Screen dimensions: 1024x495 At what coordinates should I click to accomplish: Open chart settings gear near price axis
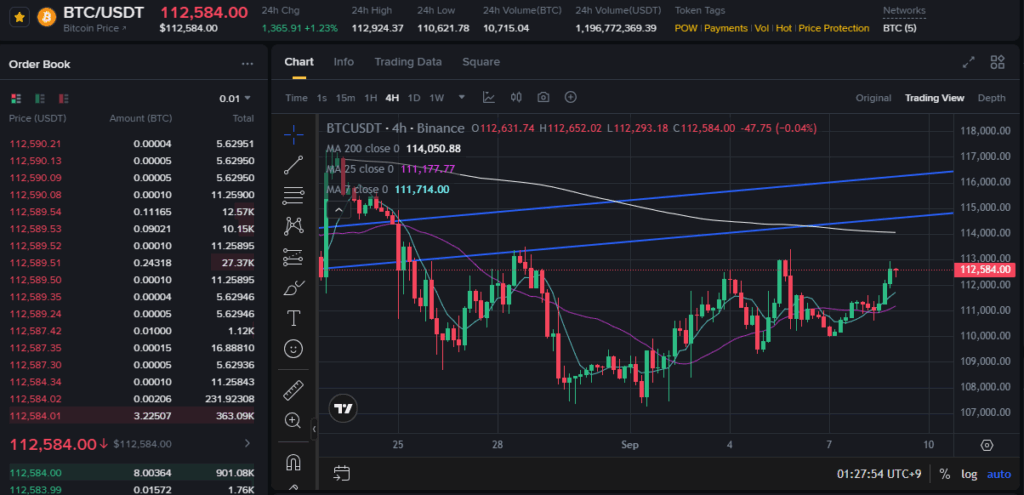pyautogui.click(x=987, y=445)
